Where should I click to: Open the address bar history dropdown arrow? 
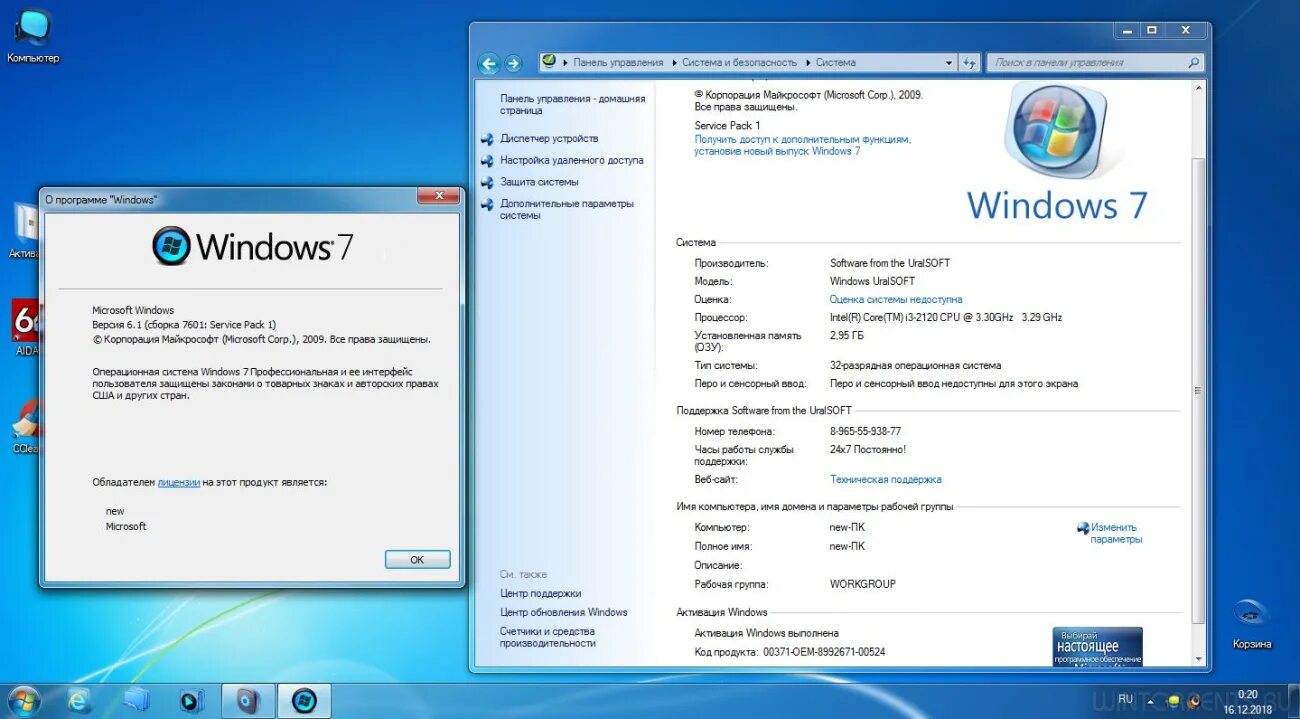click(x=949, y=62)
